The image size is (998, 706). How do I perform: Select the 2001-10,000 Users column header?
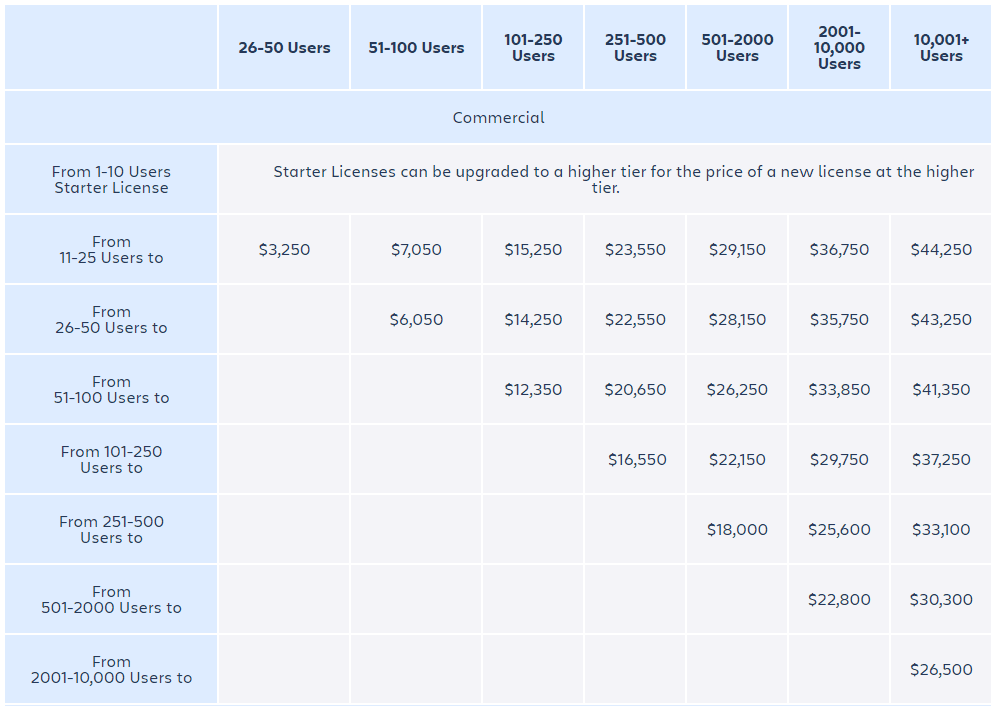839,48
